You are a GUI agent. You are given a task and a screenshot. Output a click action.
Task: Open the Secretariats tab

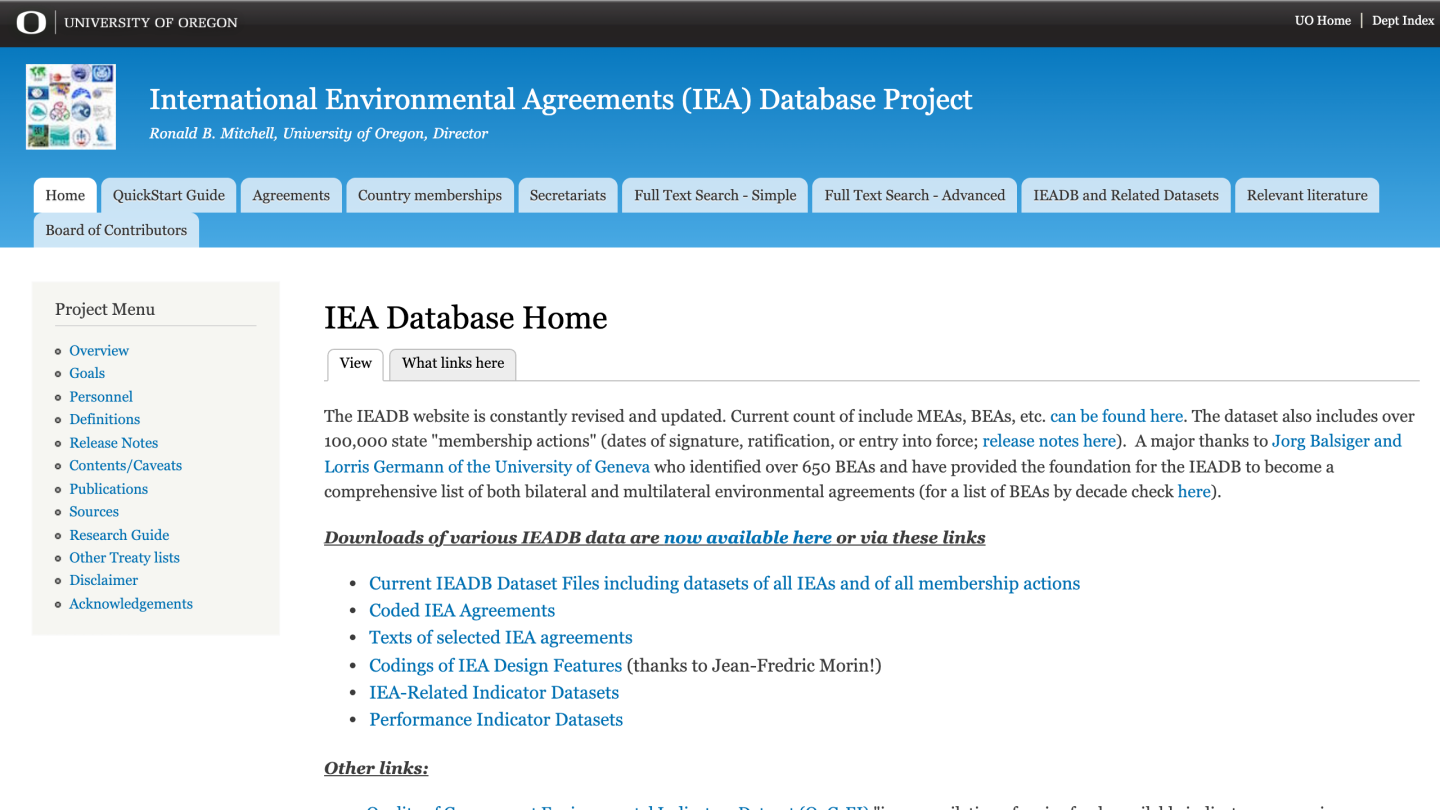point(568,195)
